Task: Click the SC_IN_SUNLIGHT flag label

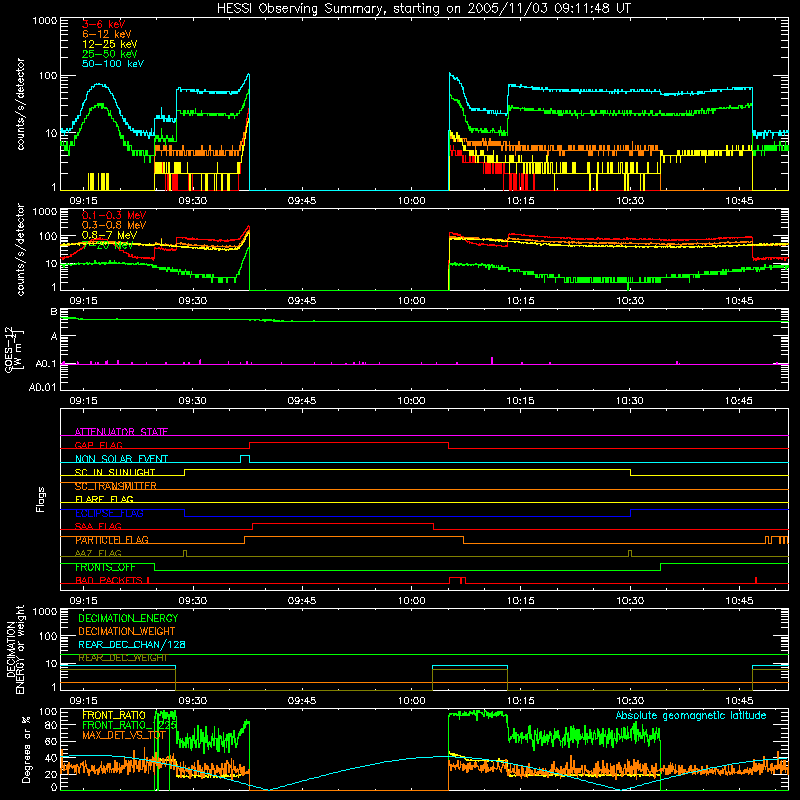Action: click(x=115, y=472)
